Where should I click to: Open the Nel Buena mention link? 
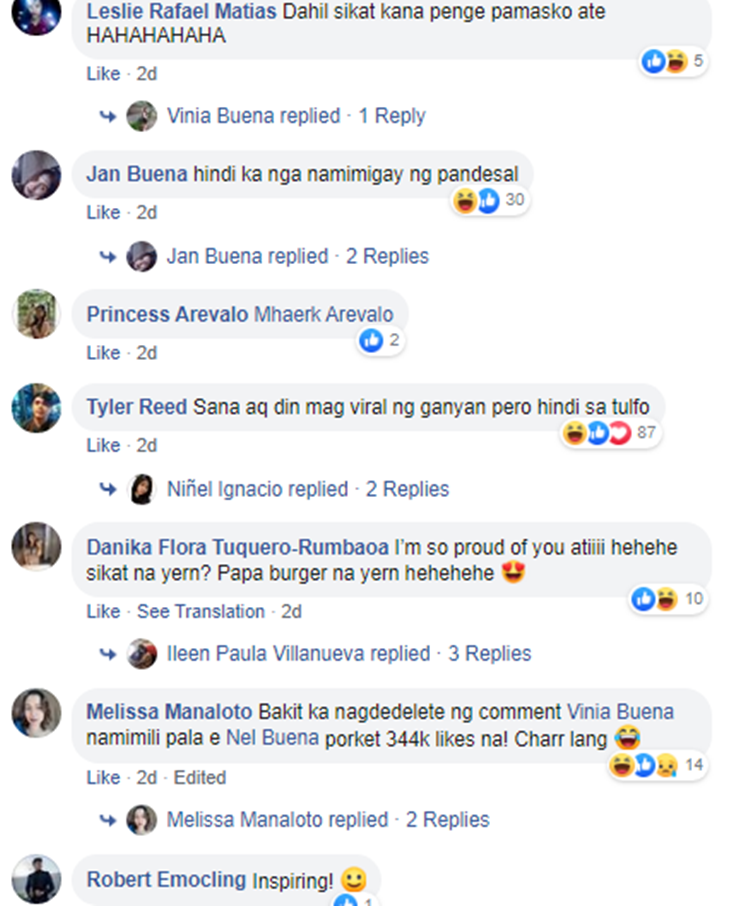(272, 738)
